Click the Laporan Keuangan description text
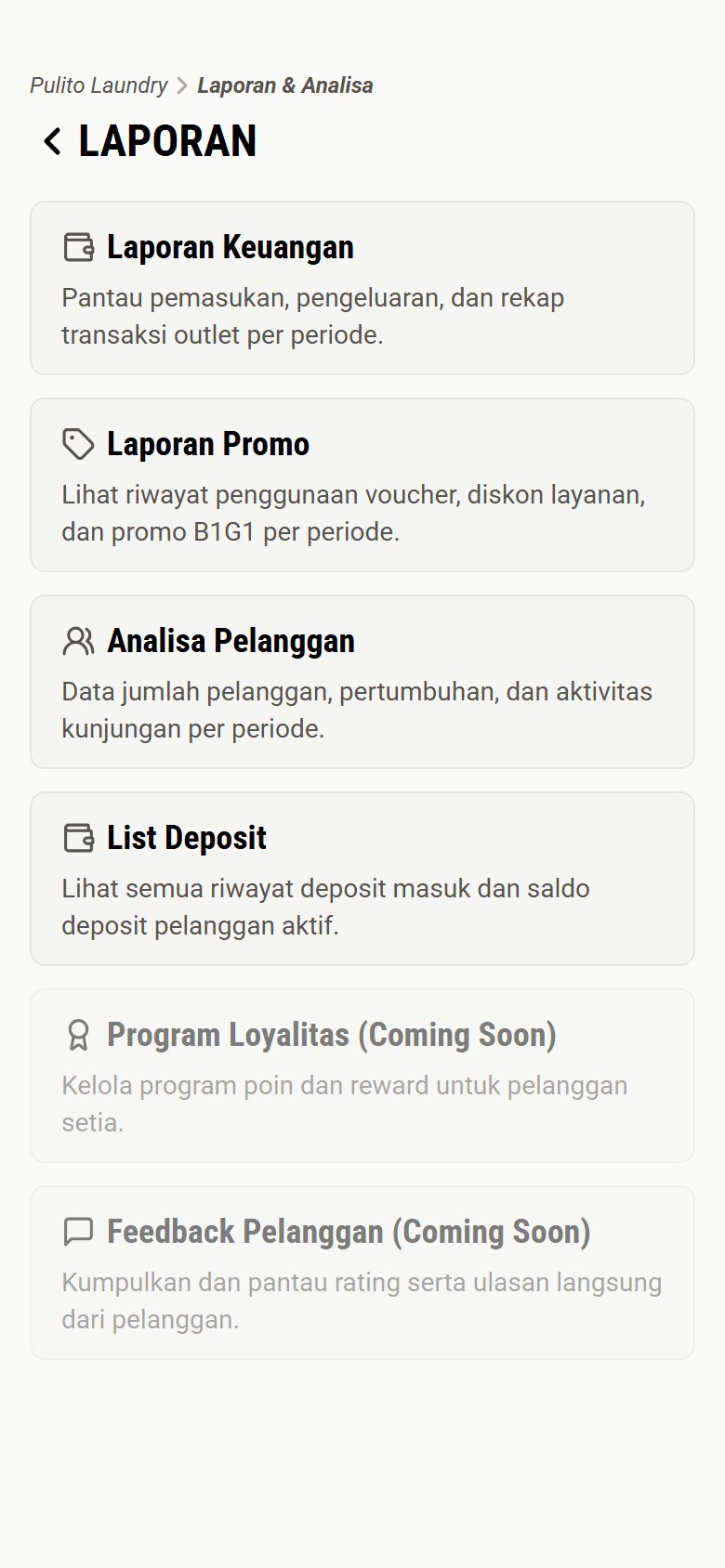Viewport: 725px width, 1568px height. [x=312, y=316]
